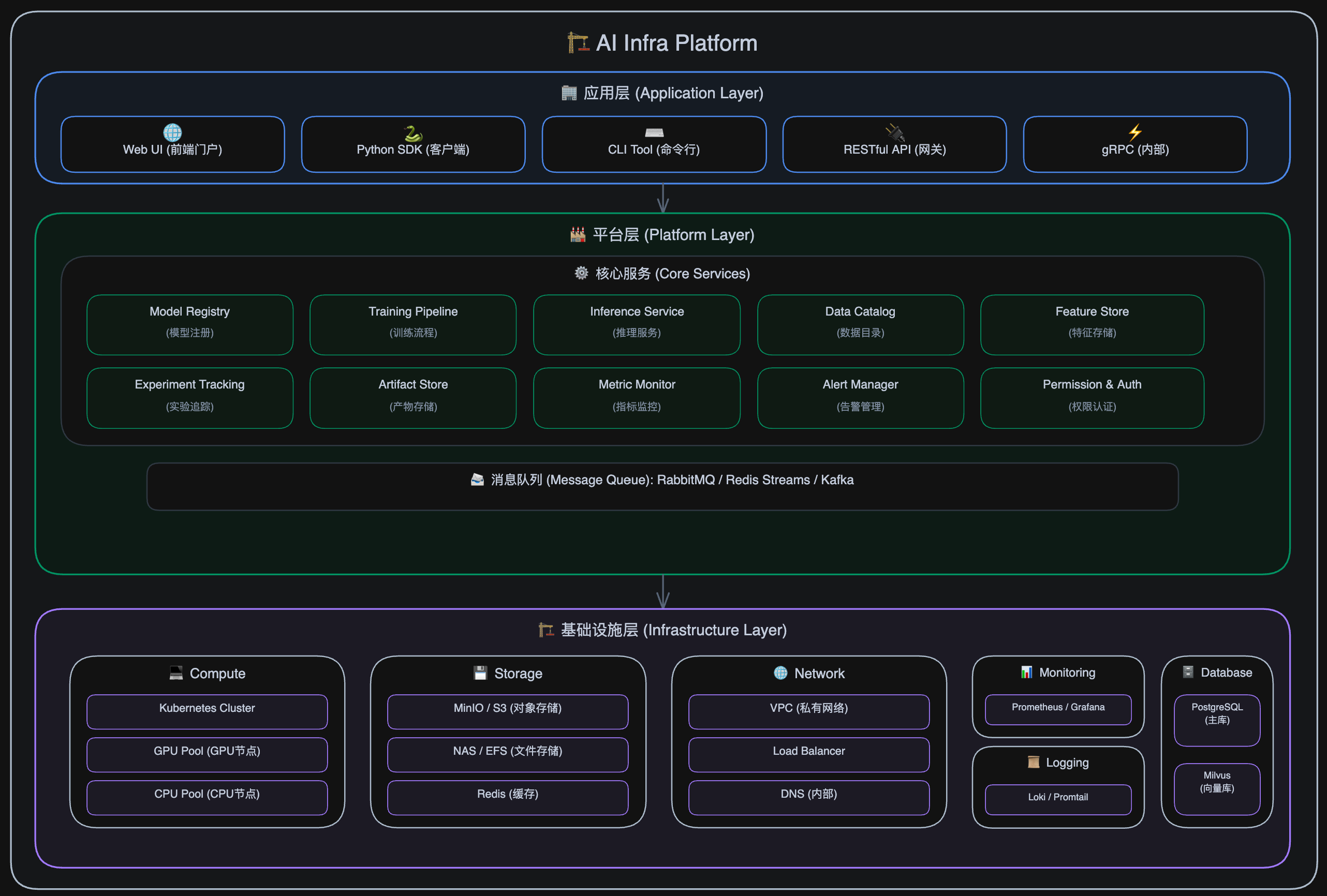Click the Loki / Promtail node
This screenshot has width=1327, height=896.
click(1058, 800)
